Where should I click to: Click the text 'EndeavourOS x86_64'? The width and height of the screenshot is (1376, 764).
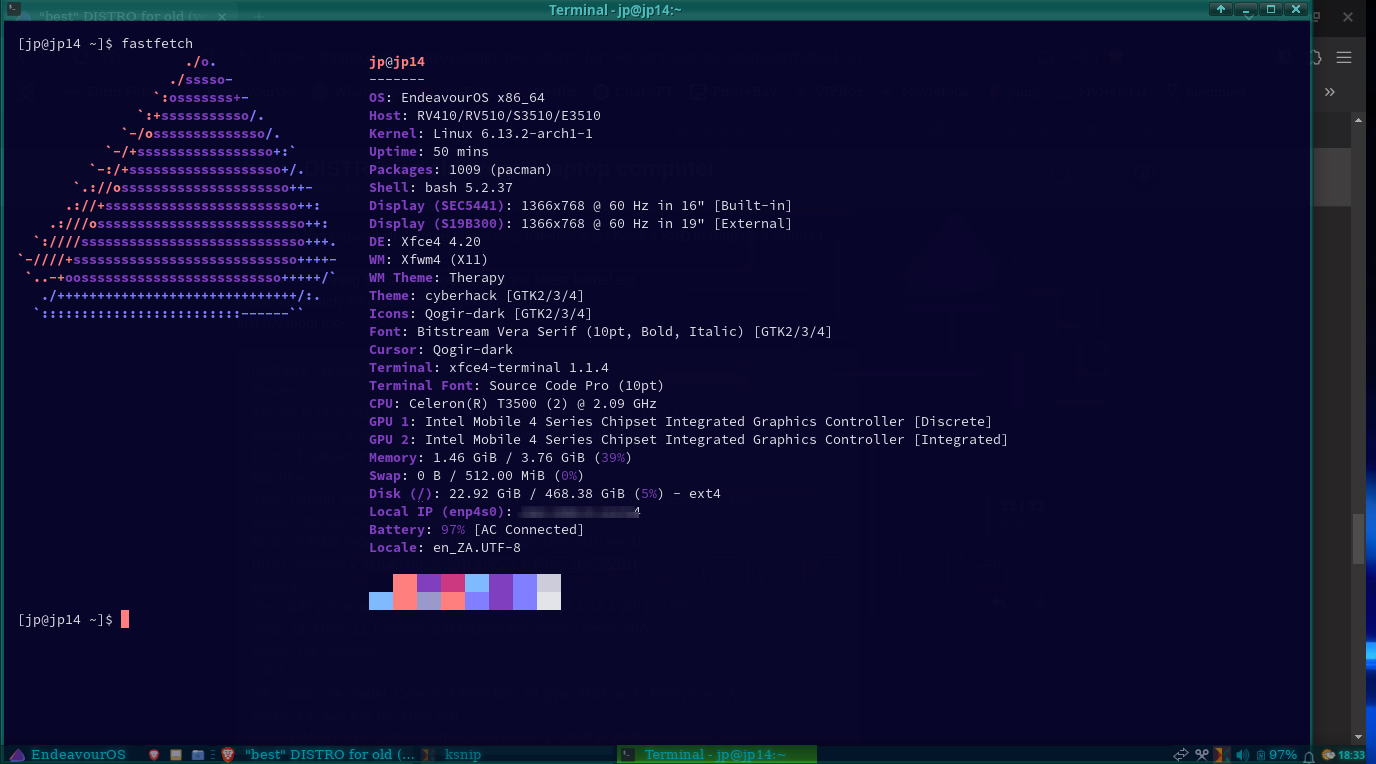[x=473, y=98]
